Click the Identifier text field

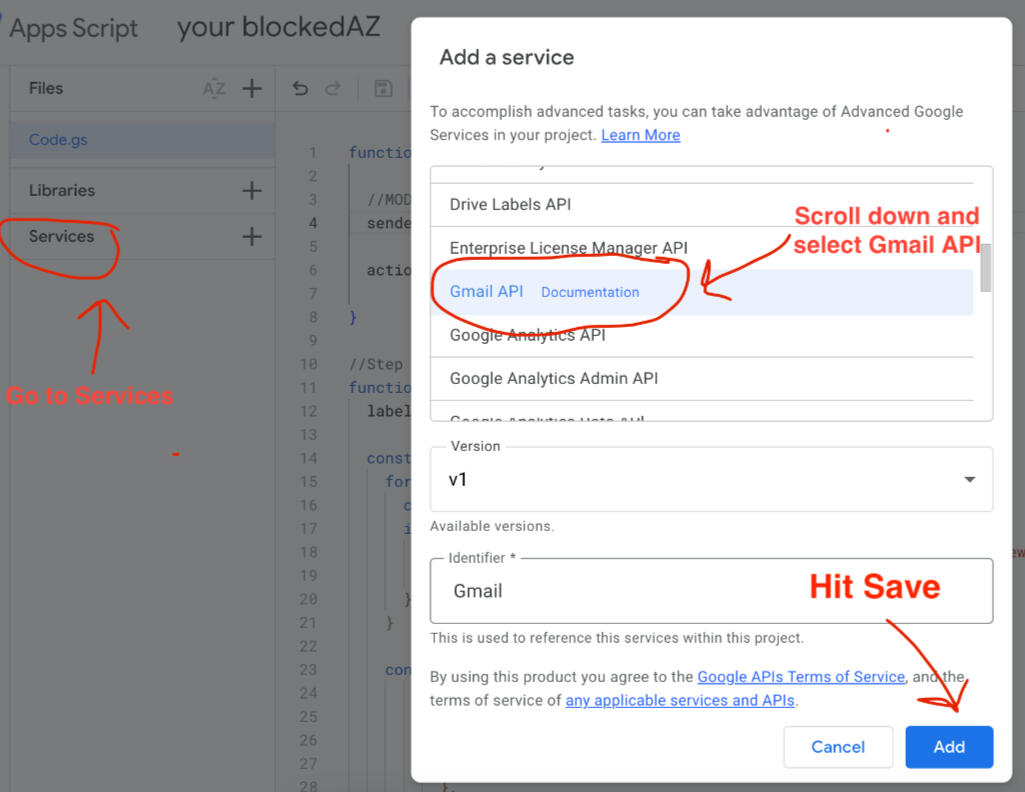(711, 590)
